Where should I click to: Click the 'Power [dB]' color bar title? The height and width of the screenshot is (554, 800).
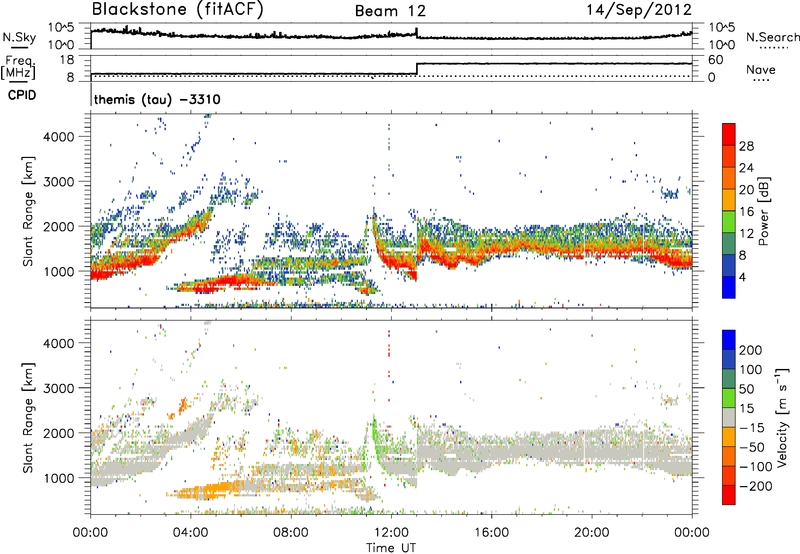(x=763, y=211)
